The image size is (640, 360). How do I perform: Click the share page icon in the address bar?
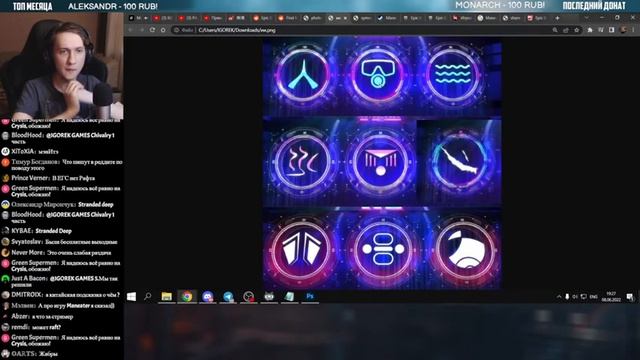click(x=566, y=30)
